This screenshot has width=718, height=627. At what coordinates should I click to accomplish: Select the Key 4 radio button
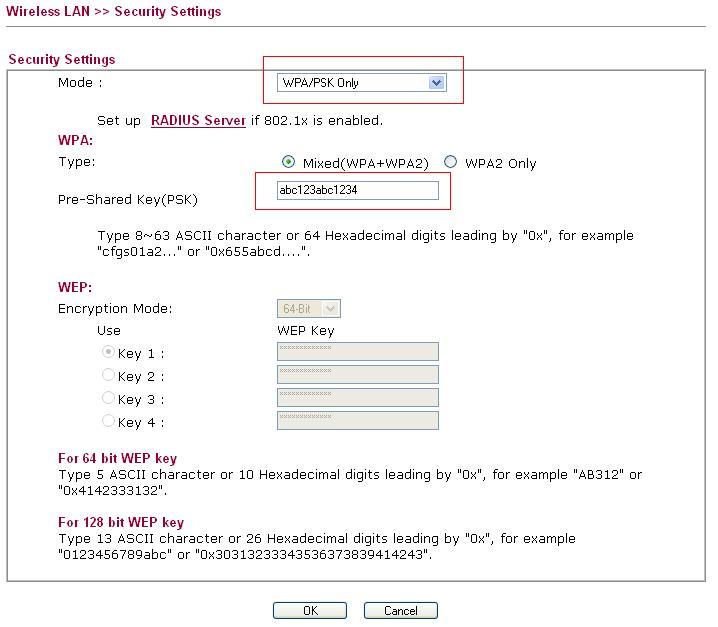pos(108,421)
